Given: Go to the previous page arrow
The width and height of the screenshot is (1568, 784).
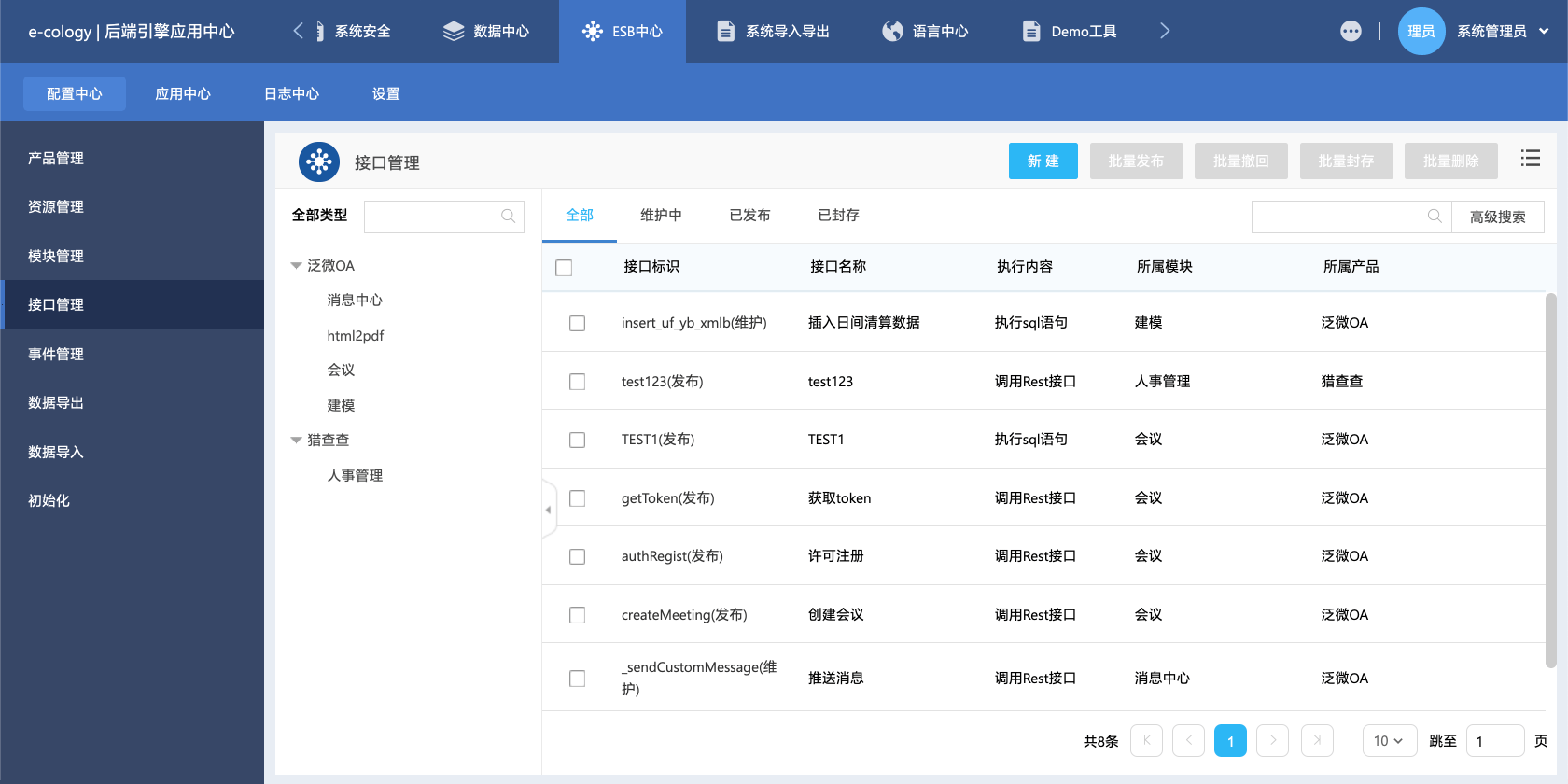Looking at the screenshot, I should [x=1188, y=741].
